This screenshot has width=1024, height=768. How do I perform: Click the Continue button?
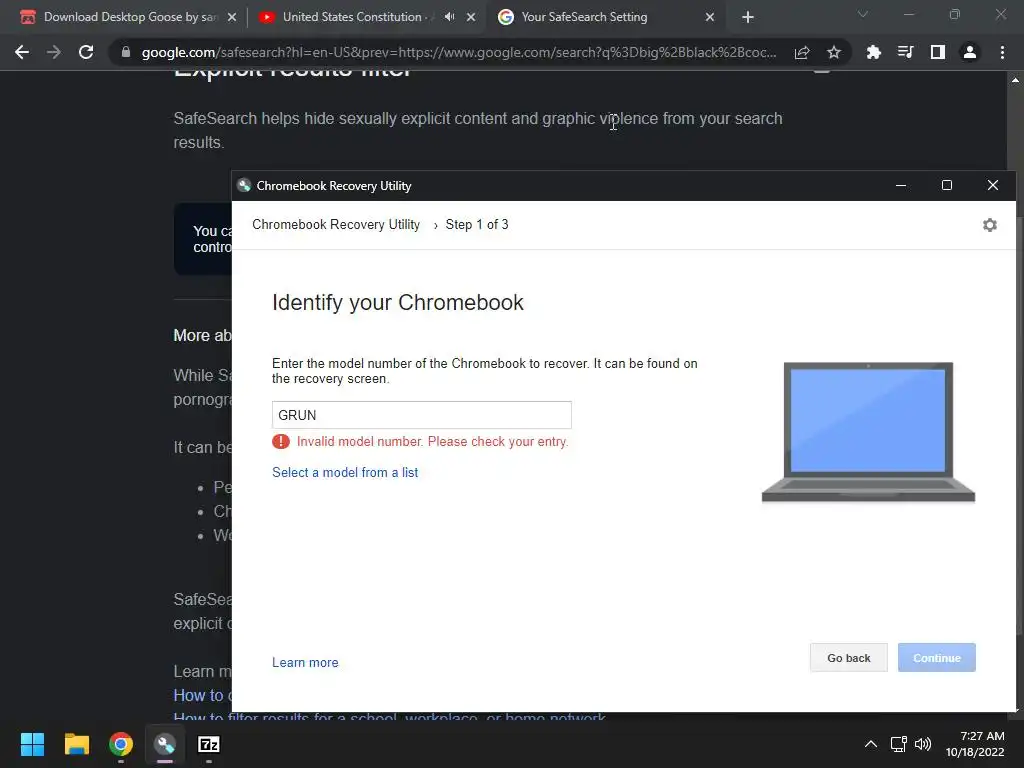point(936,658)
